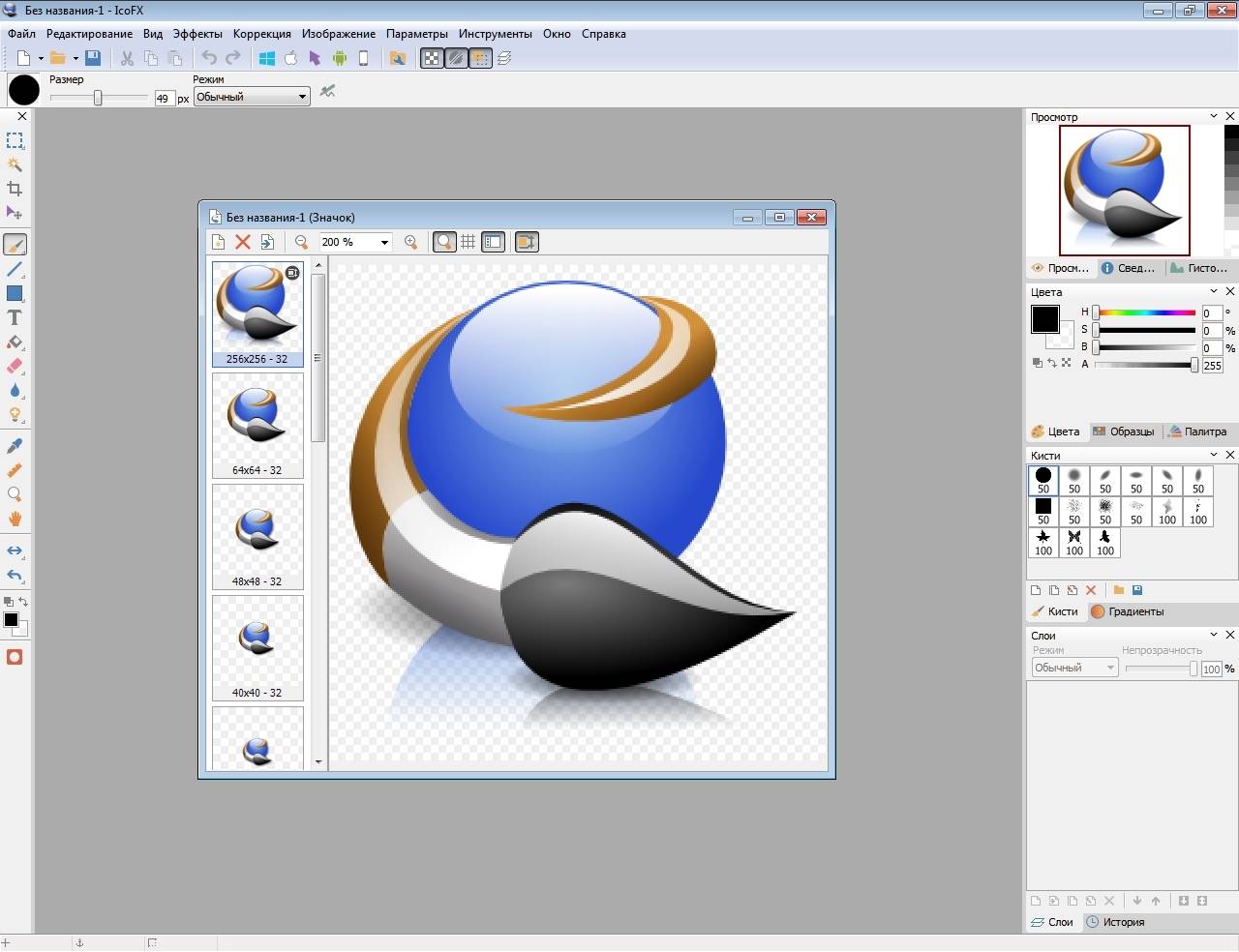Collapse the Кисти panel chevron
Screen dimensions: 1239x952
click(x=1214, y=455)
